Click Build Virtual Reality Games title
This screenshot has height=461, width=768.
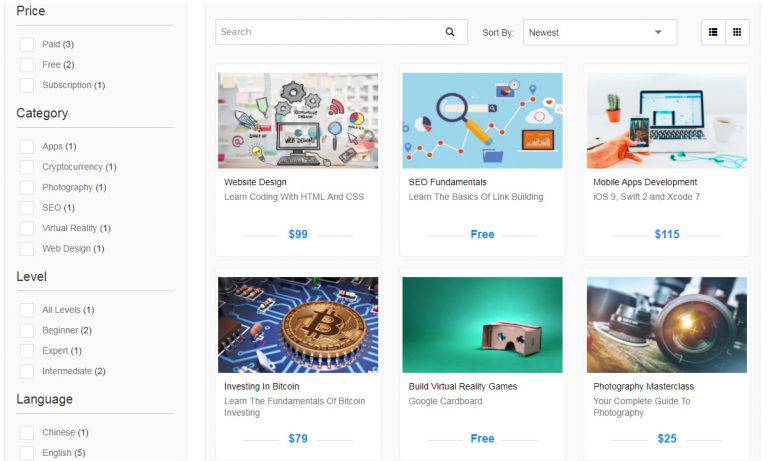pos(462,386)
